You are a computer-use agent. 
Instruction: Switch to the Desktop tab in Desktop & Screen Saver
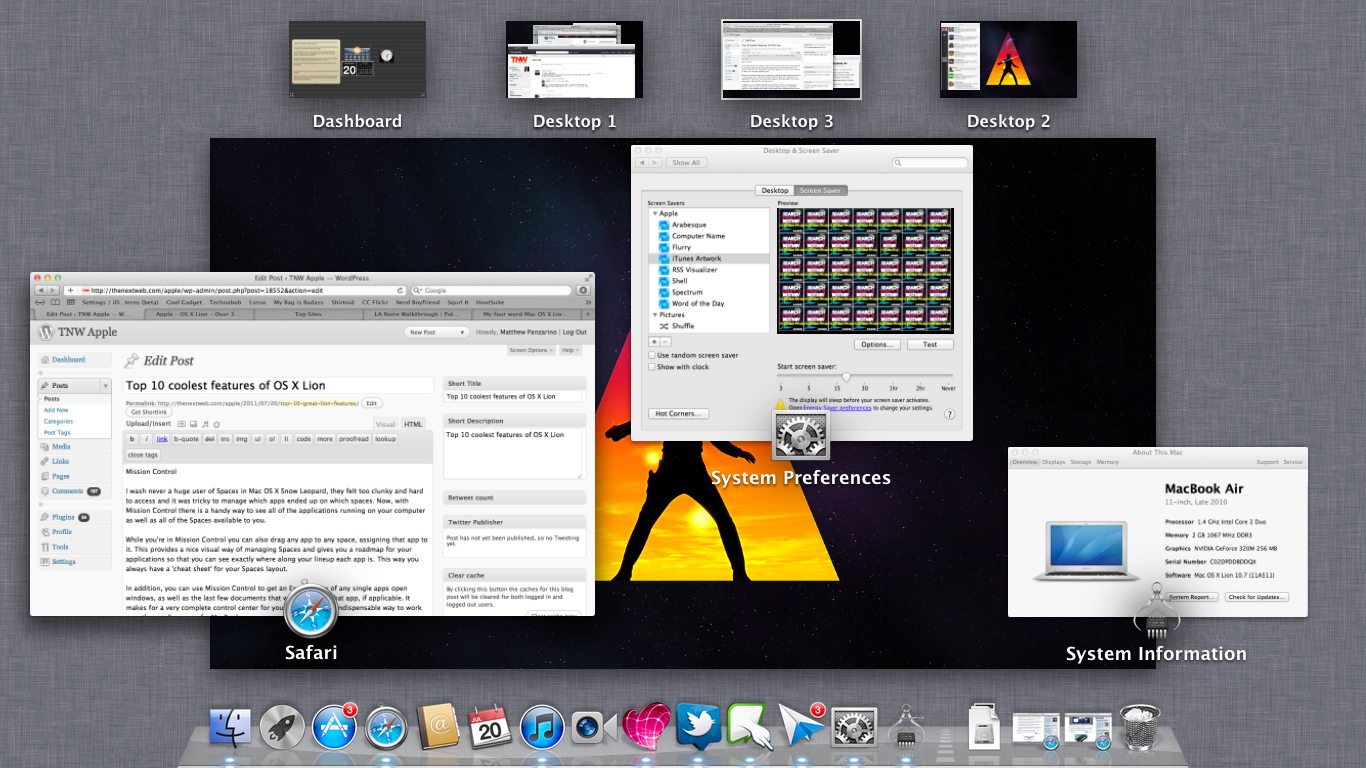point(775,190)
